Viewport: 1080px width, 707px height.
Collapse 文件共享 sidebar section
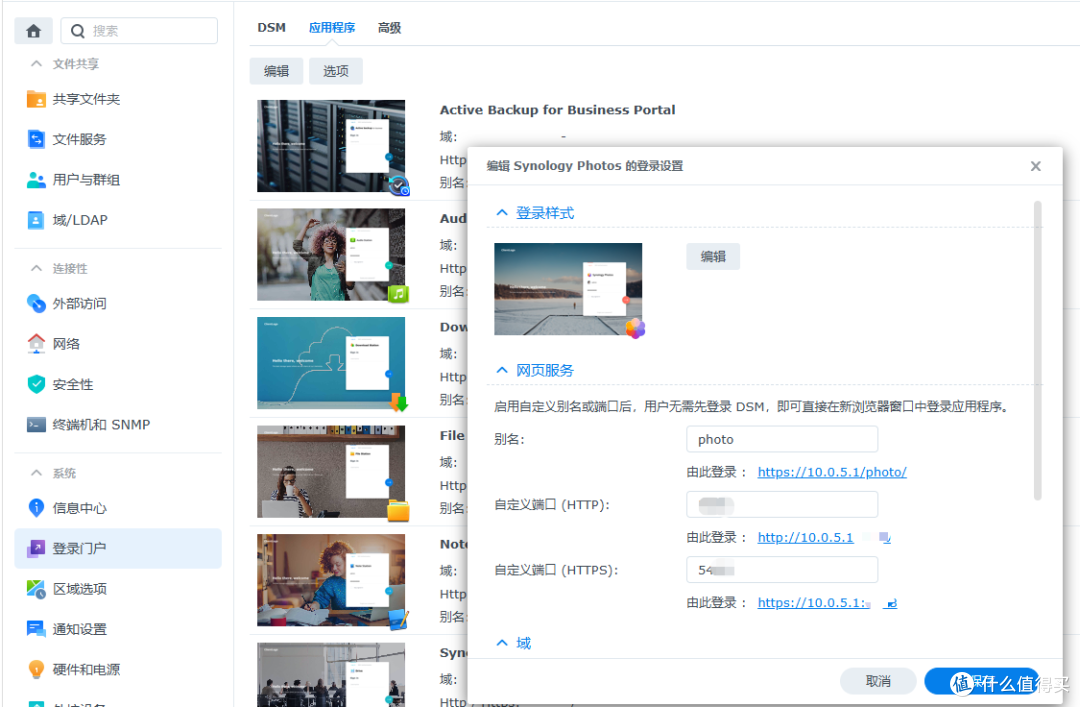tap(36, 63)
